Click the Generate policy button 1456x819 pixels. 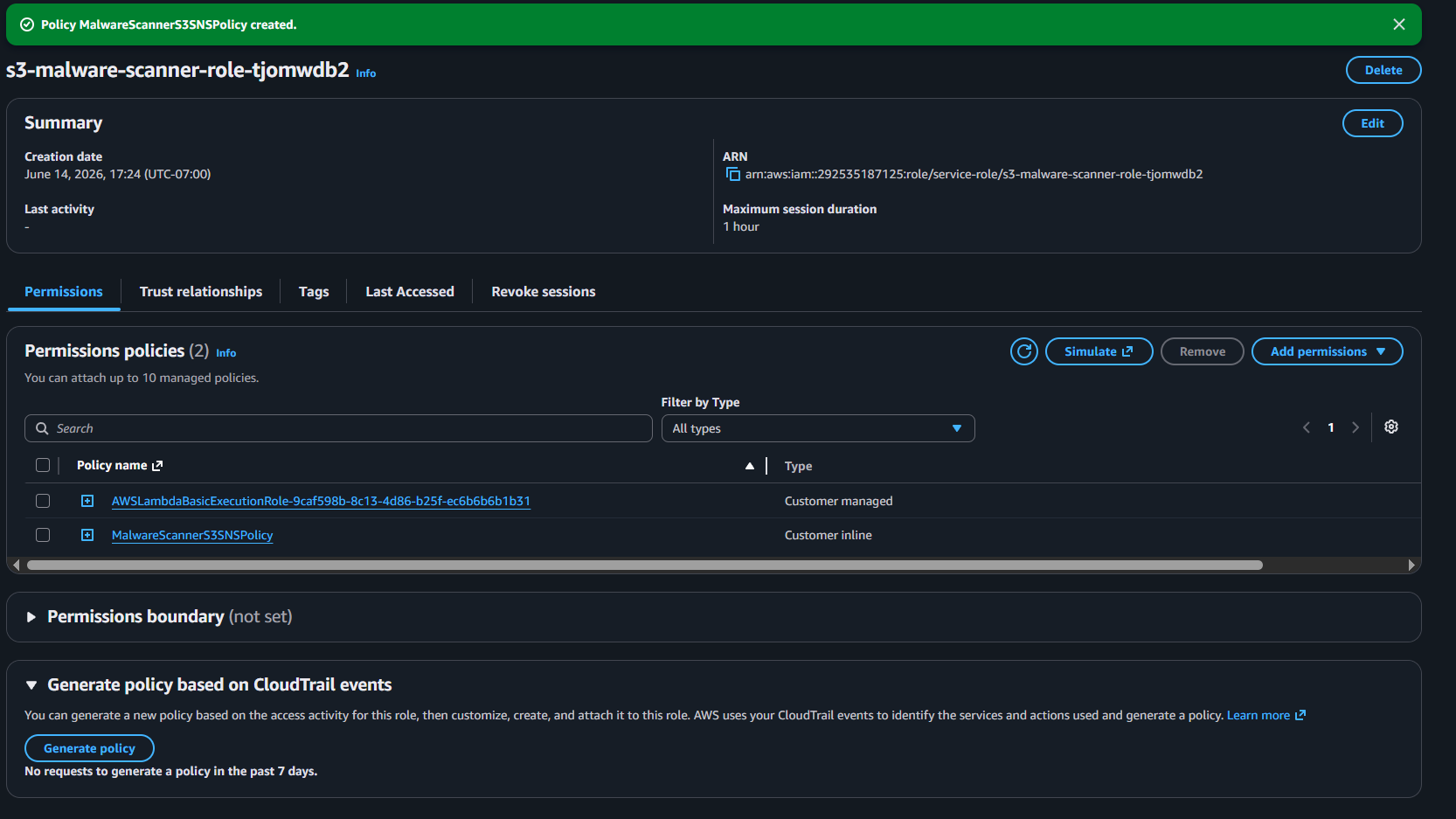tap(89, 748)
